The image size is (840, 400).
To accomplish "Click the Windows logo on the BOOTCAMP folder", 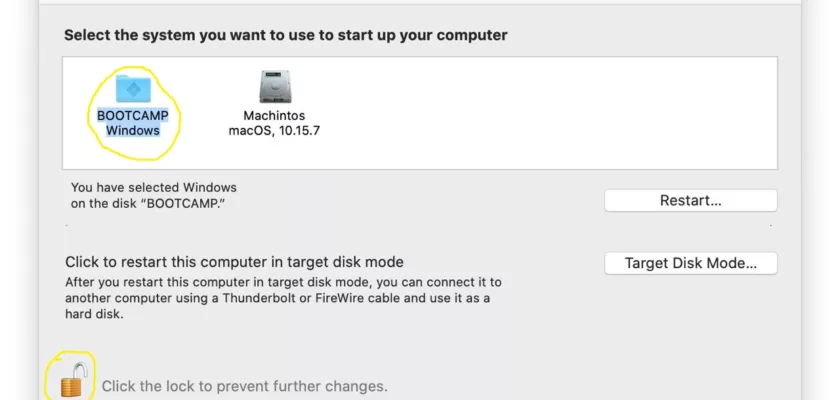I will tap(133, 90).
